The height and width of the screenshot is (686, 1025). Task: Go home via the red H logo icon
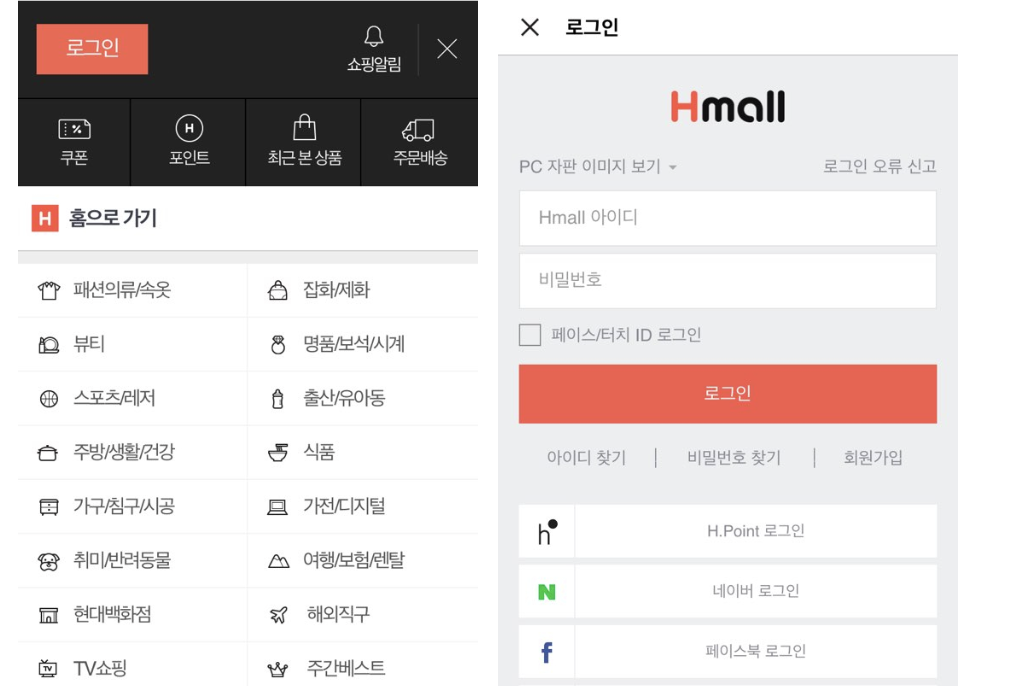click(45, 218)
